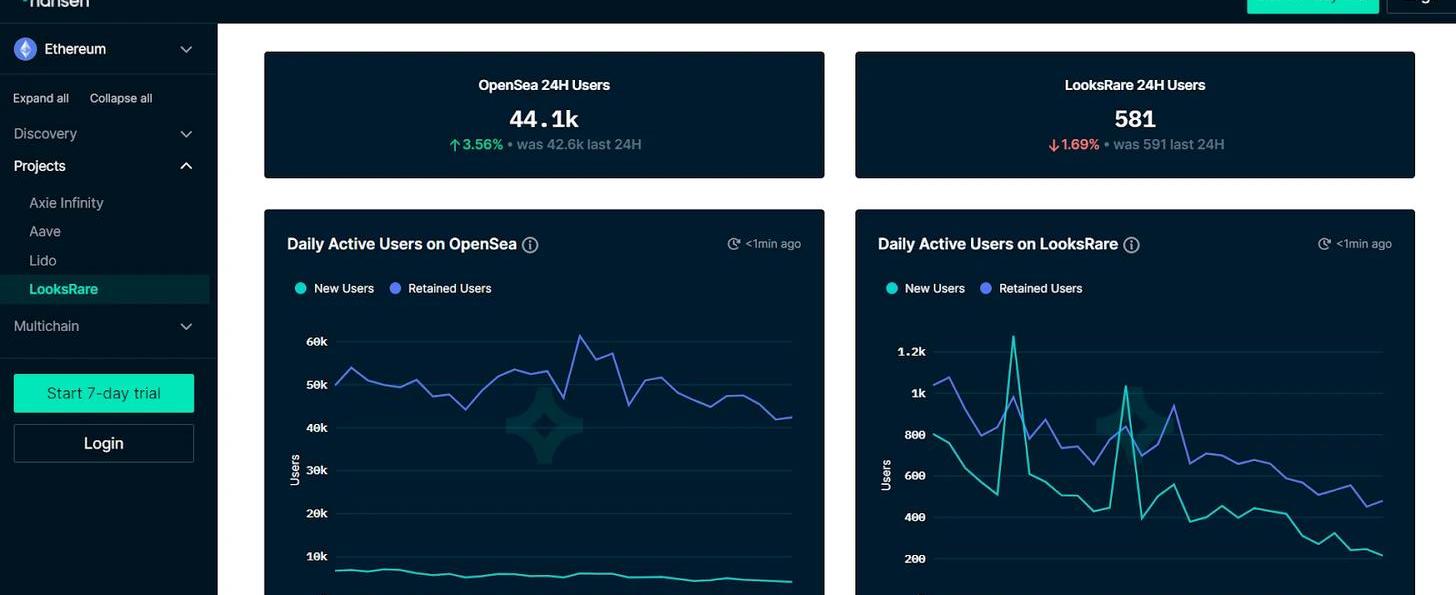Click the Collapse all link

(121, 98)
